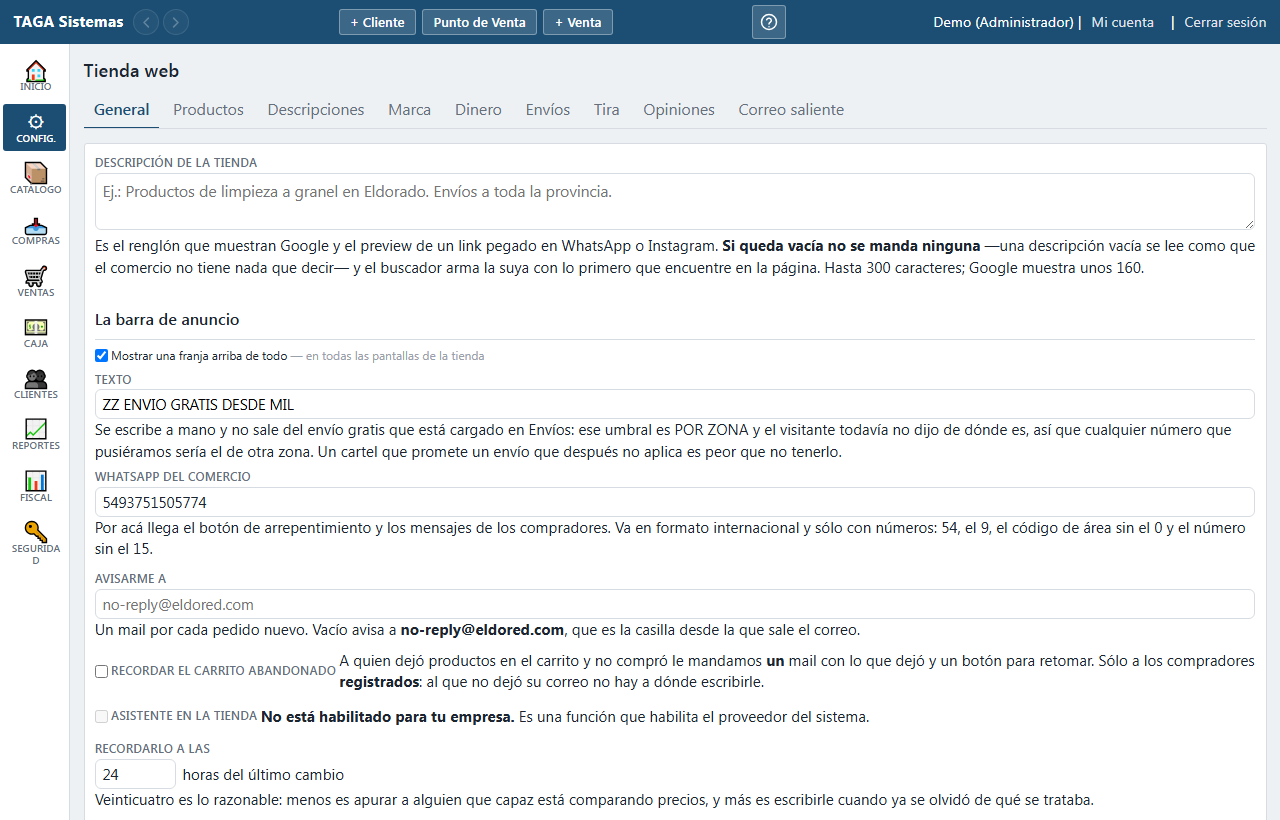Enable Recordar el carrito abandonado checkbox

pyautogui.click(x=101, y=671)
